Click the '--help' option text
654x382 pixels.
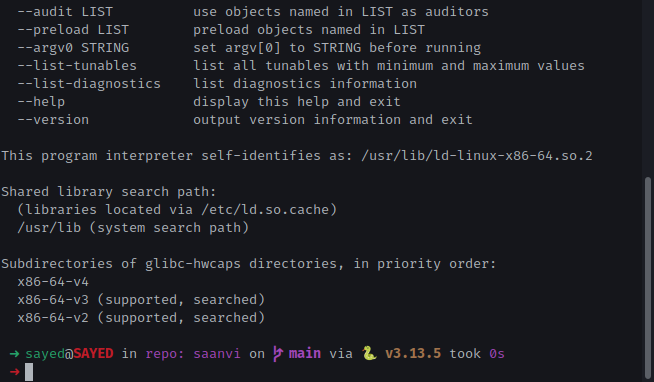[41, 101]
